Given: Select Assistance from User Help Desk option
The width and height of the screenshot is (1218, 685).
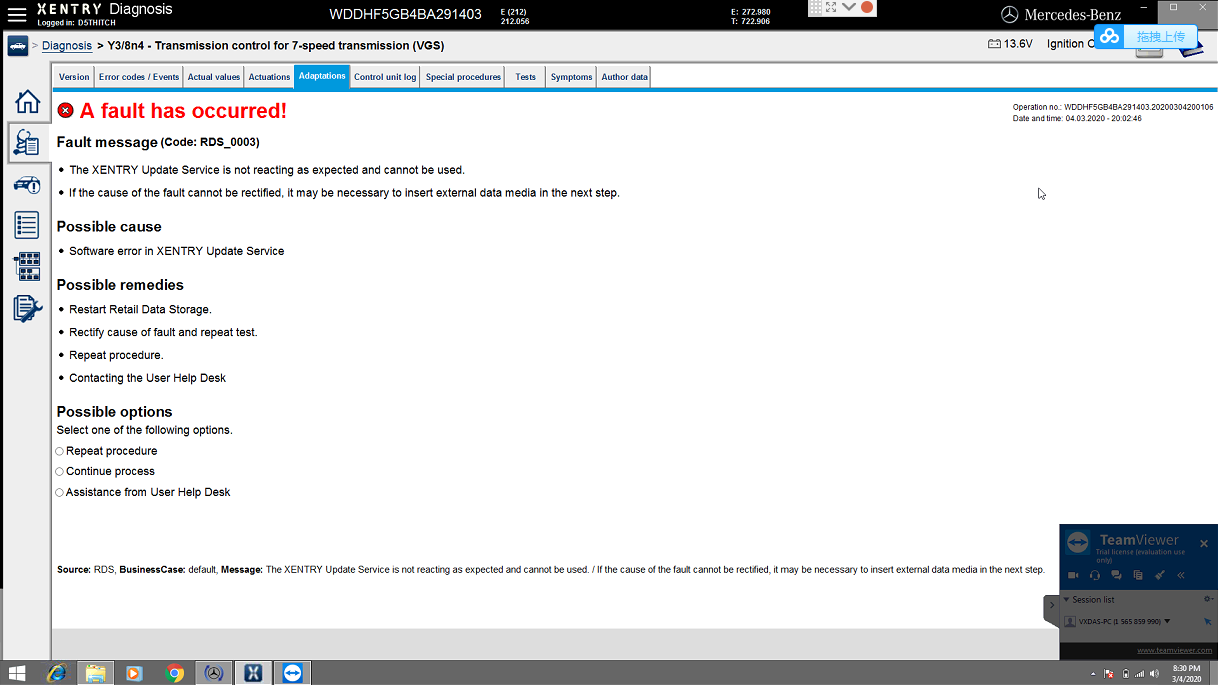Looking at the screenshot, I should [60, 492].
